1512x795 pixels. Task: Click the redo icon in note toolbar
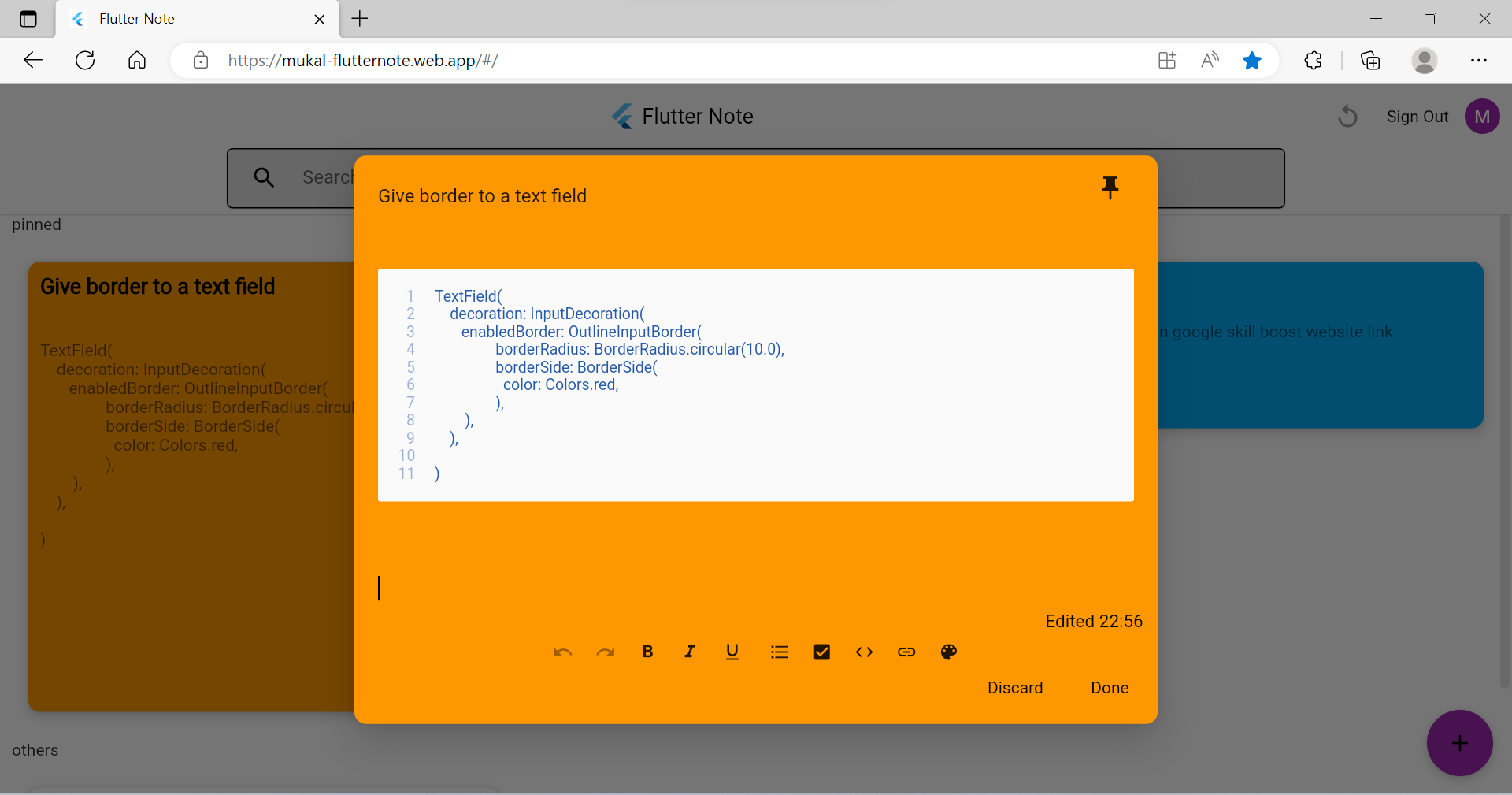coord(605,652)
